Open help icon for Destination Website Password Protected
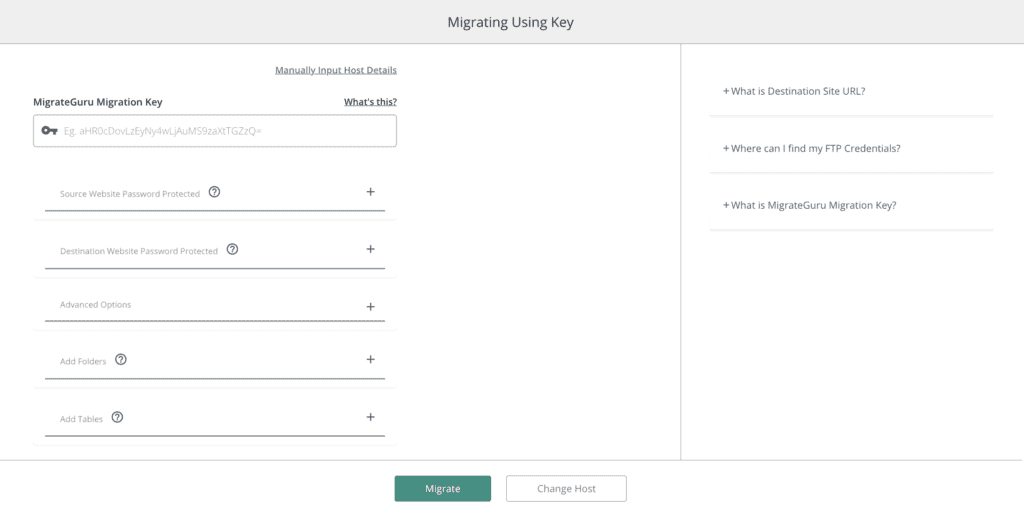 (232, 249)
